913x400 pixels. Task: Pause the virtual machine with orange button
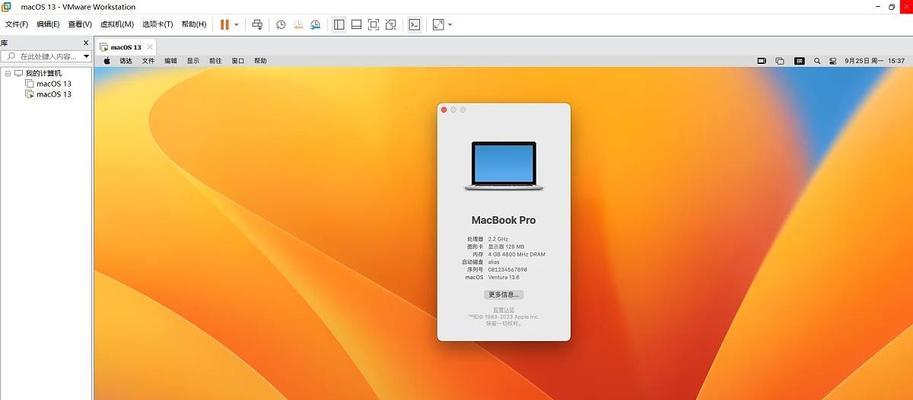224,24
